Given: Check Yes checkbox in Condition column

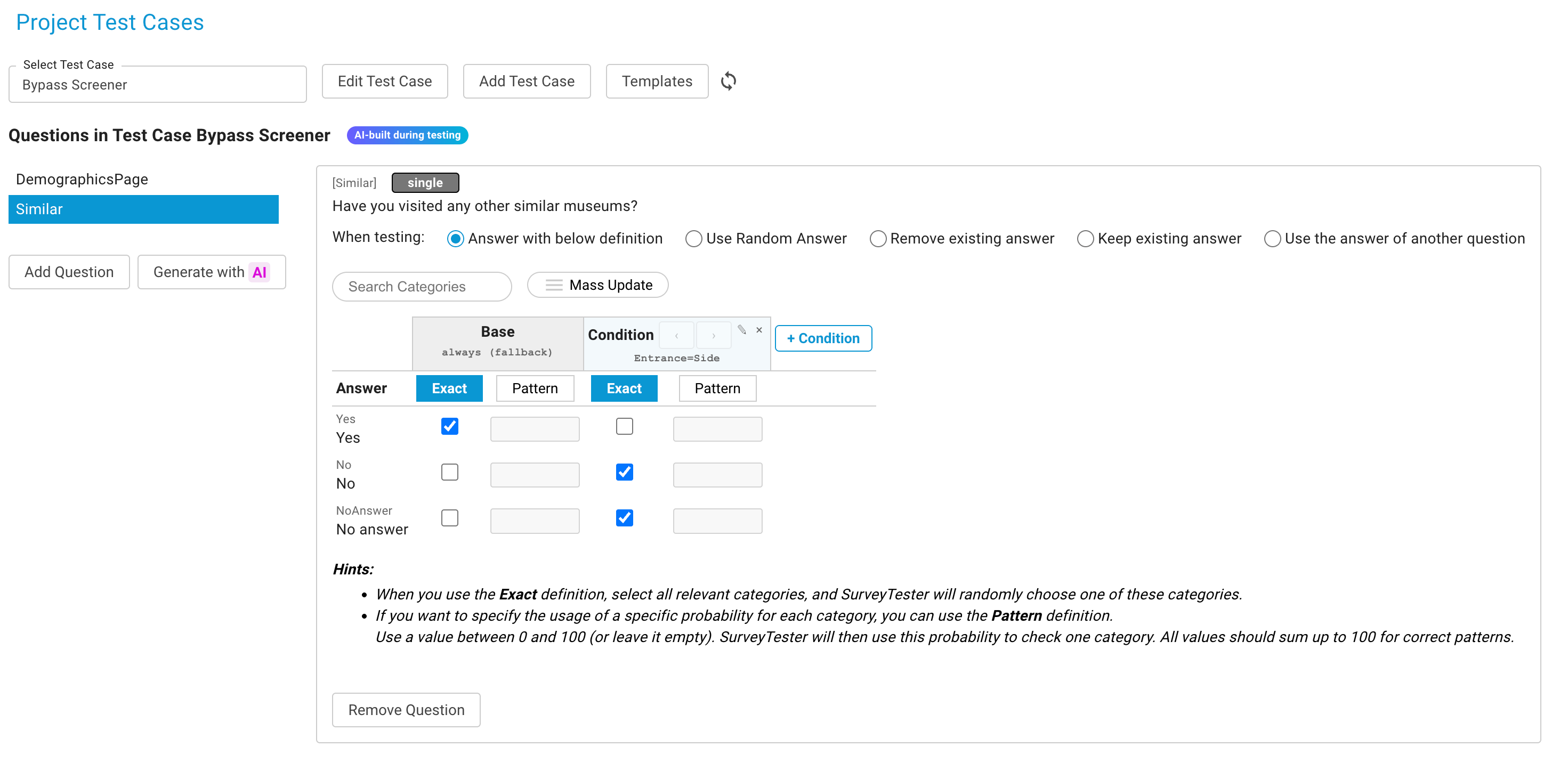Looking at the screenshot, I should [625, 426].
